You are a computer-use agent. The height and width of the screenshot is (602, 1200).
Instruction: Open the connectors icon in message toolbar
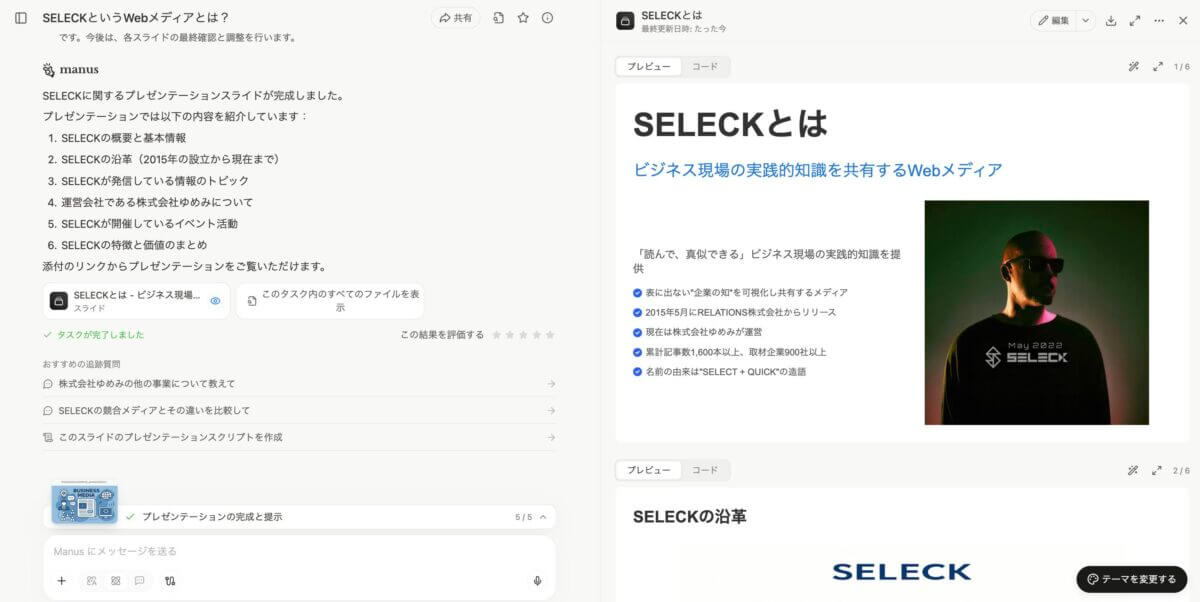point(170,581)
